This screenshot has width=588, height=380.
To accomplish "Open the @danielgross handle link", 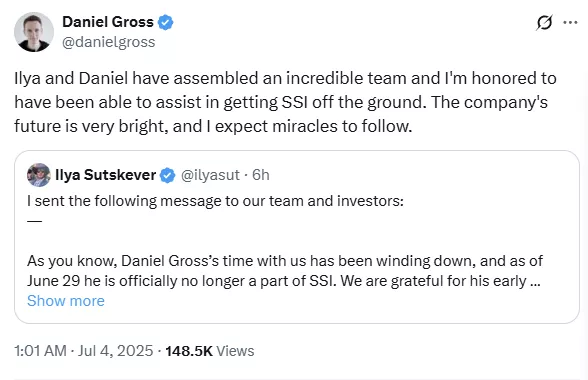I will tap(108, 42).
